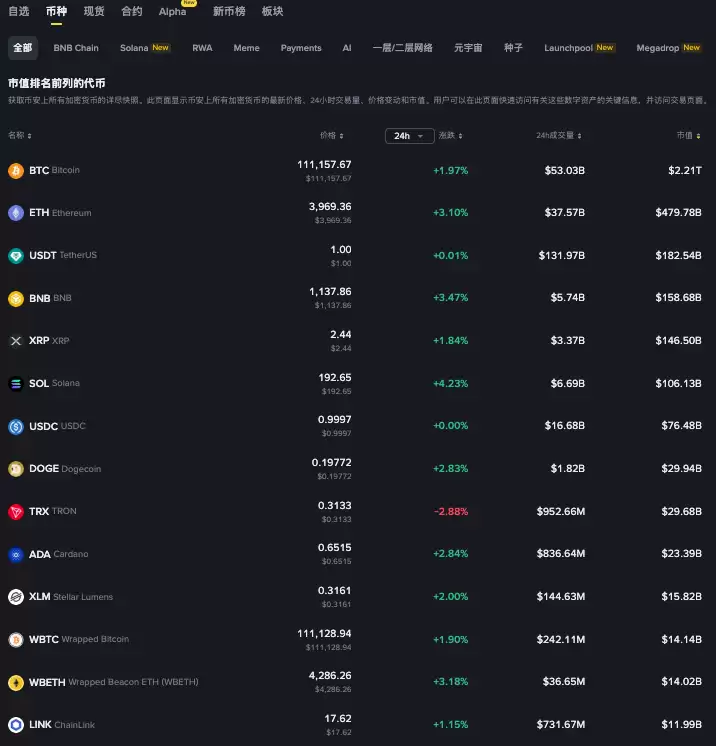Select the Meme category filter
This screenshot has height=746, width=716.
[246, 48]
